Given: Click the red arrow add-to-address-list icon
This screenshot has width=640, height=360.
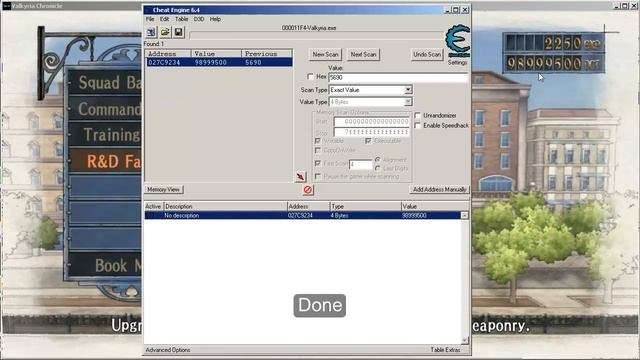Looking at the screenshot, I should click(x=300, y=176).
